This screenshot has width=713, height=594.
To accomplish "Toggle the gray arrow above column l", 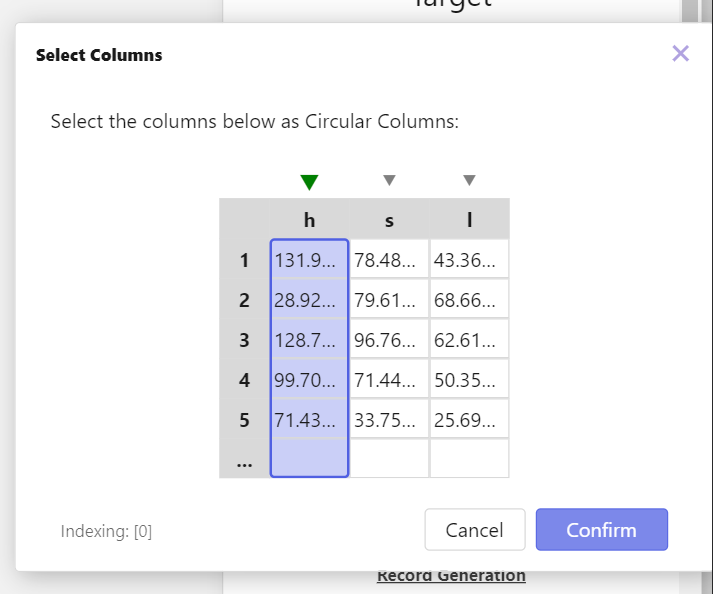I will 469,180.
